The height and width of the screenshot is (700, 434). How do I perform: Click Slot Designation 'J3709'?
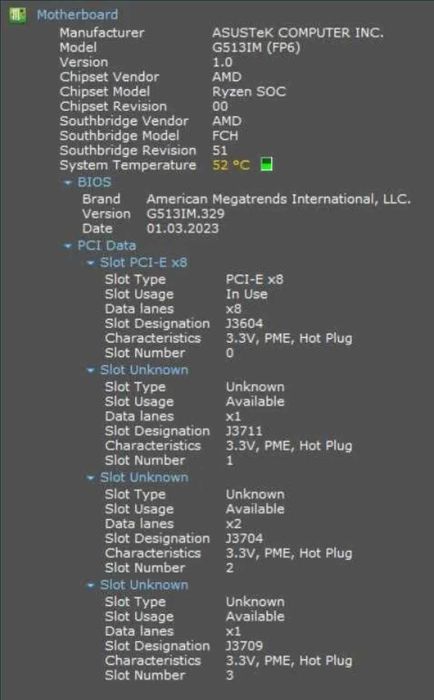[x=244, y=646]
